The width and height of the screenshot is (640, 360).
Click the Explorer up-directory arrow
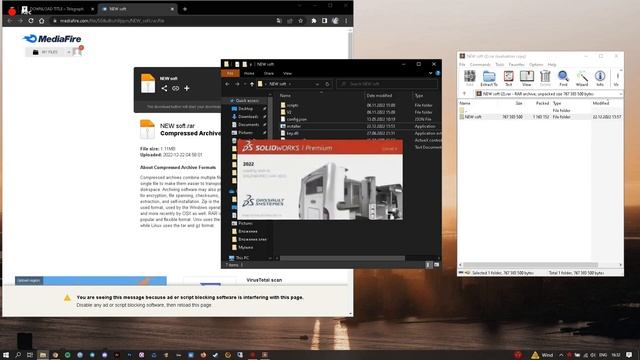252,84
